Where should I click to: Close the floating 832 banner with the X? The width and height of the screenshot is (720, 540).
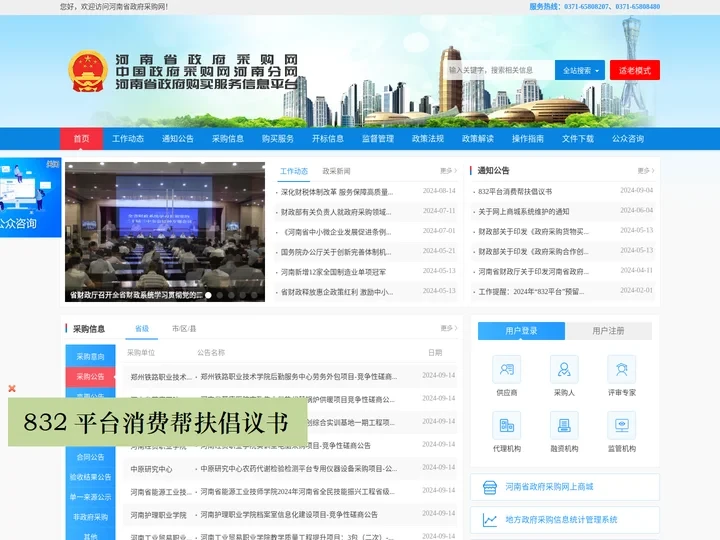(x=12, y=388)
